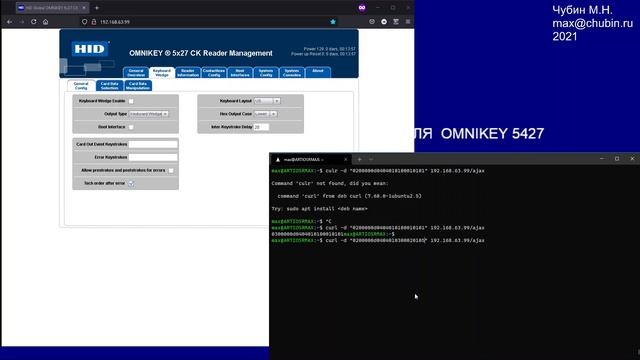Open the browser home page
This screenshot has height=360, width=640.
pos(45,22)
